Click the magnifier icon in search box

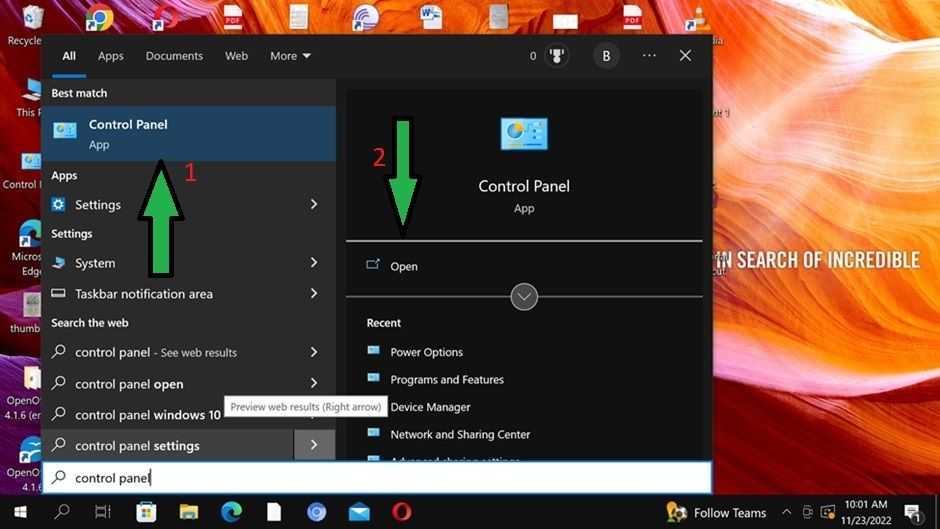59,477
